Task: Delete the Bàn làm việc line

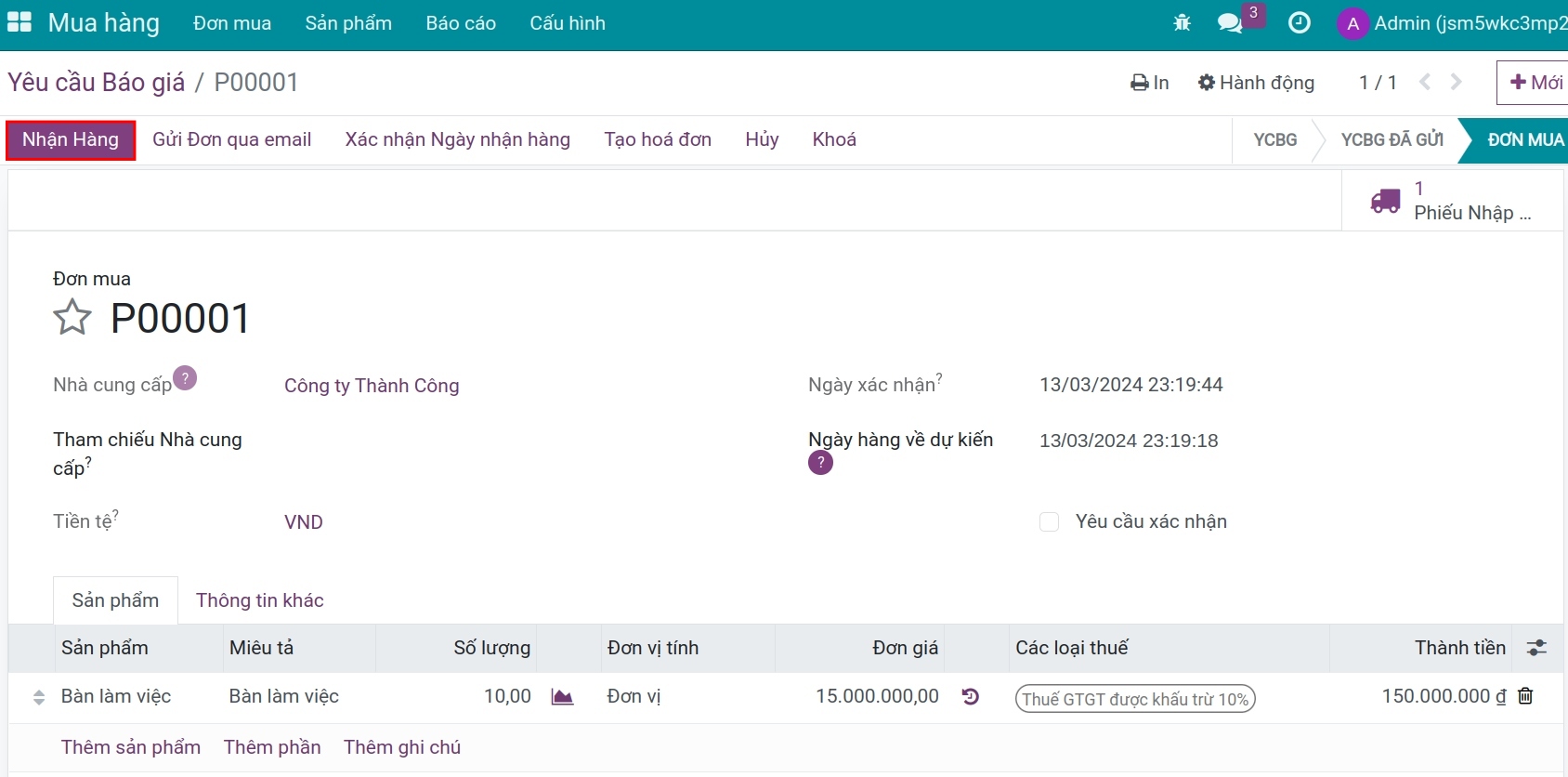Action: pyautogui.click(x=1525, y=696)
